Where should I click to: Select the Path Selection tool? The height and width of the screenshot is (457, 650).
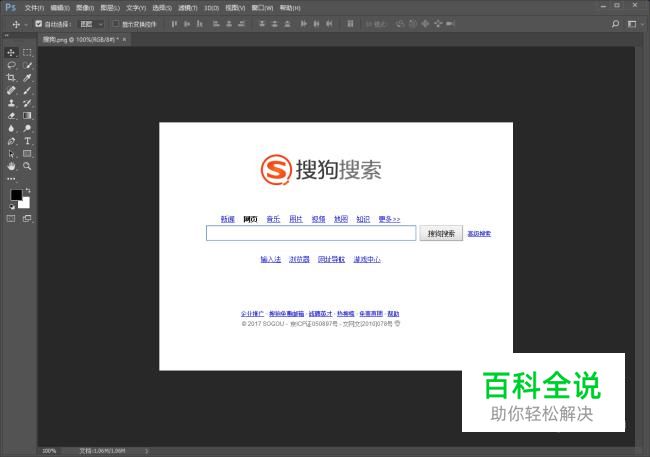tap(11, 153)
